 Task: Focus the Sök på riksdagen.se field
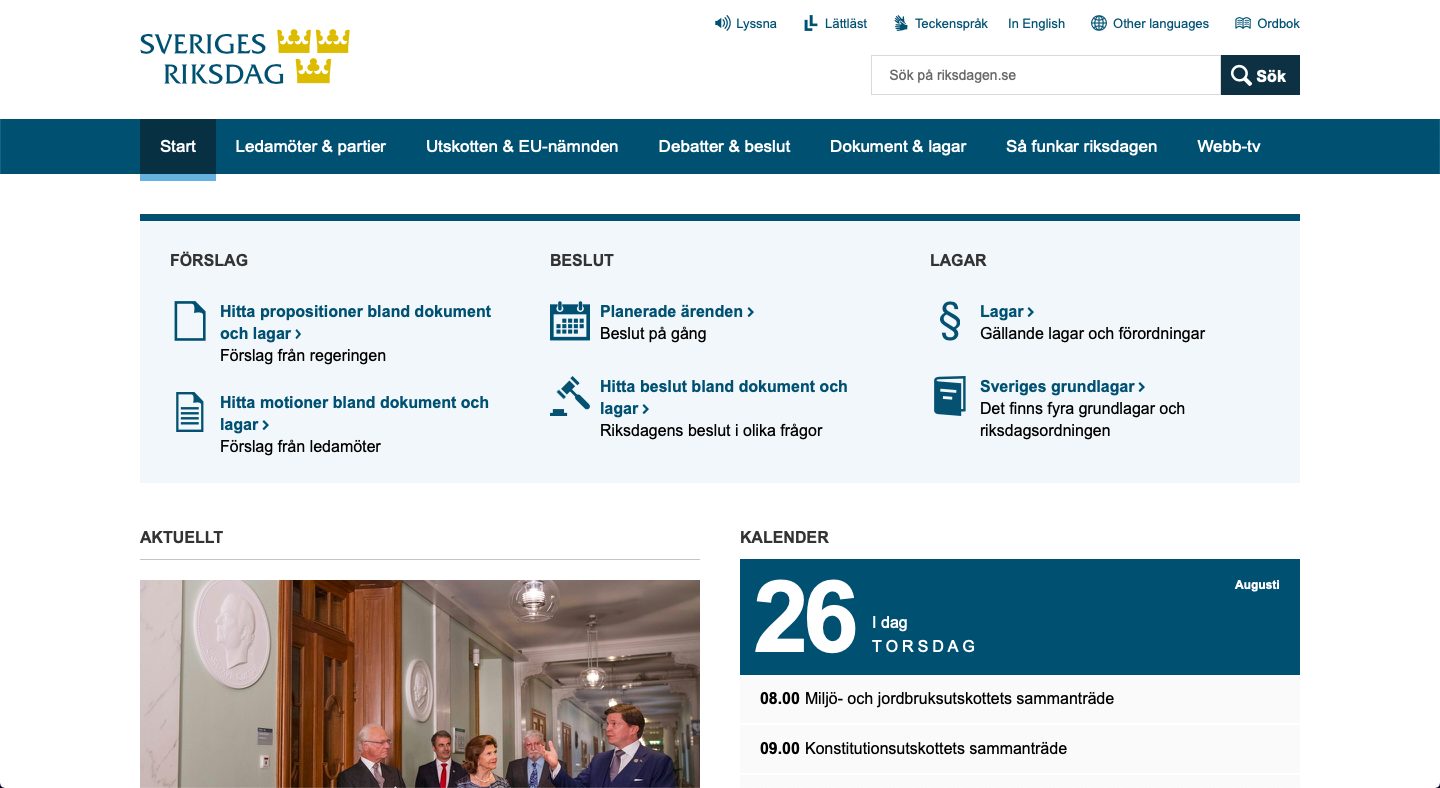click(1046, 75)
